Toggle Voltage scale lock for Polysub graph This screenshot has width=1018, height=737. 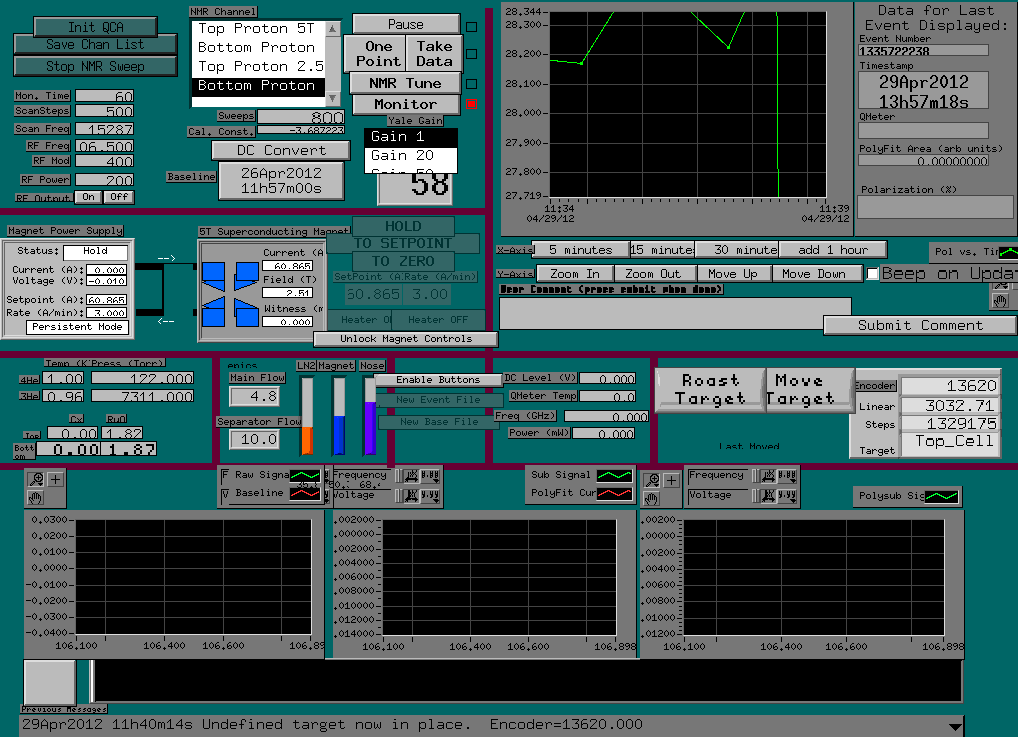pos(756,496)
